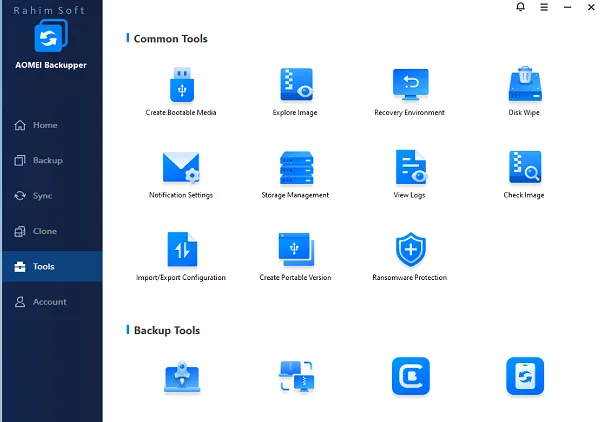Viewport: 600px width, 422px height.
Task: Open the hamburger menu in title bar
Action: coord(544,7)
